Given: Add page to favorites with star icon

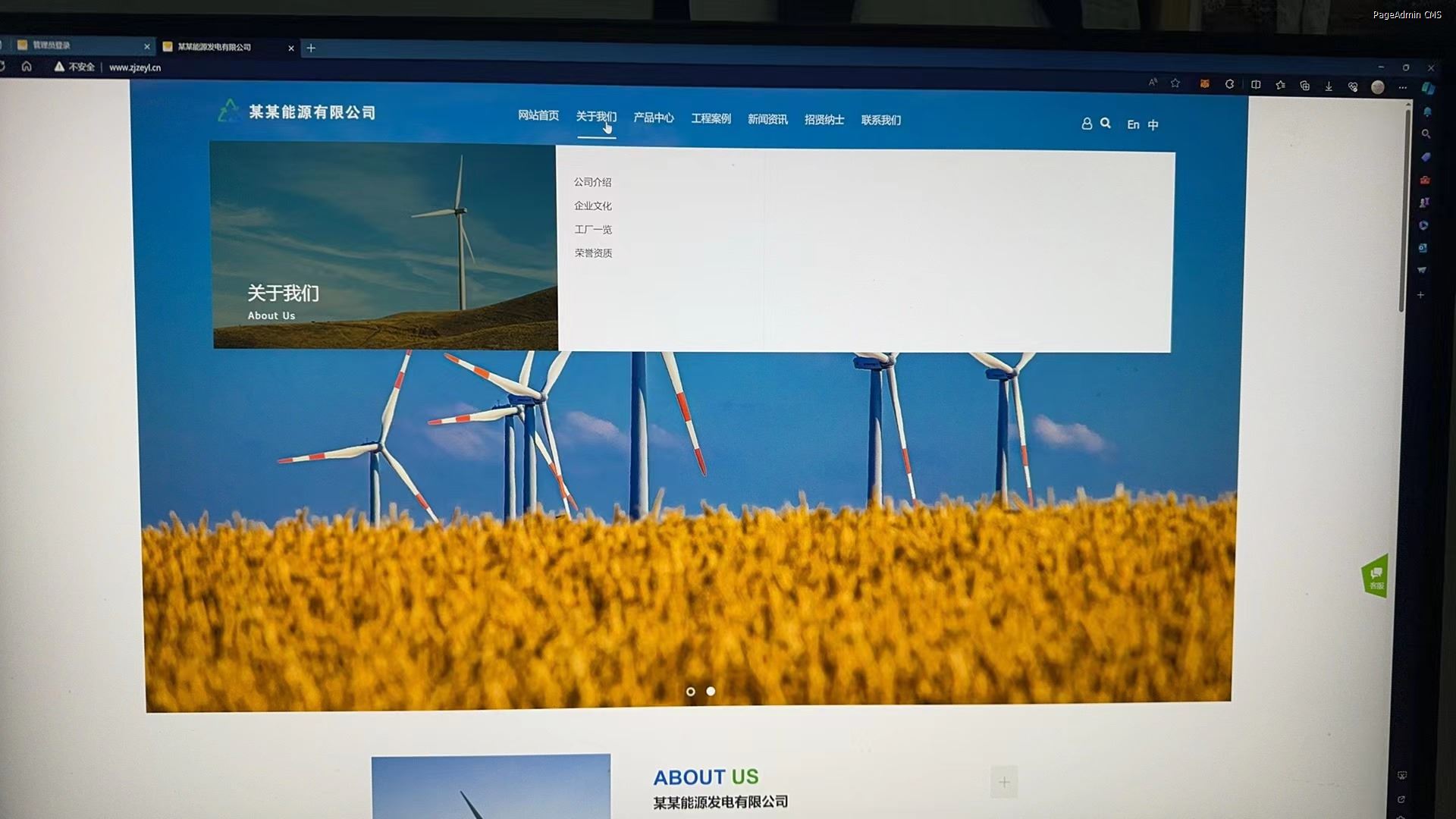Looking at the screenshot, I should 1175,83.
